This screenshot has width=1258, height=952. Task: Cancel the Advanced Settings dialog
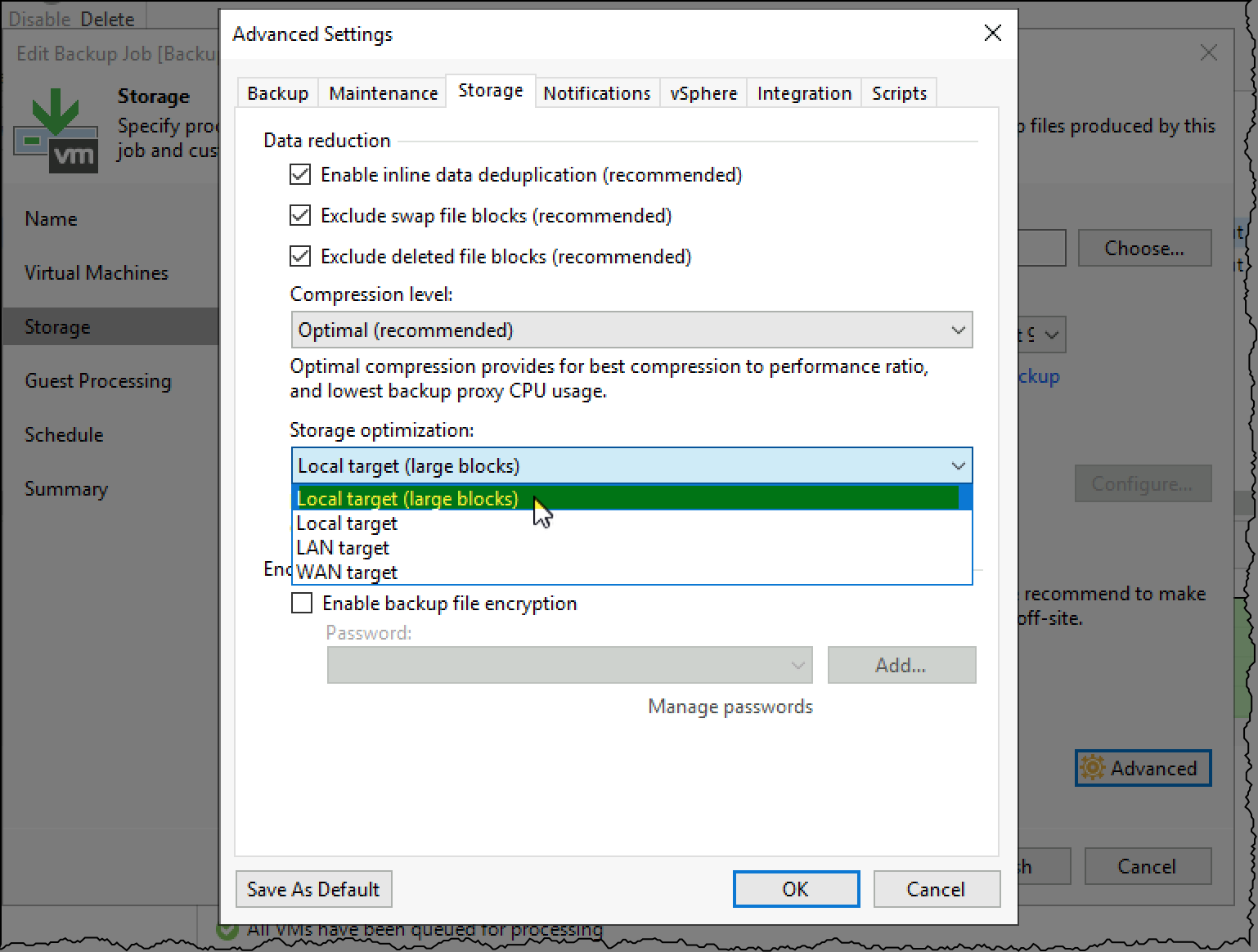tap(937, 889)
